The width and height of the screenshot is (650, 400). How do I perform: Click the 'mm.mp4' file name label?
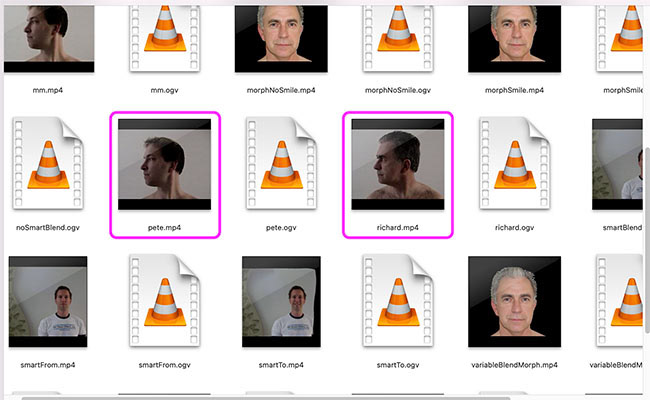click(48, 90)
